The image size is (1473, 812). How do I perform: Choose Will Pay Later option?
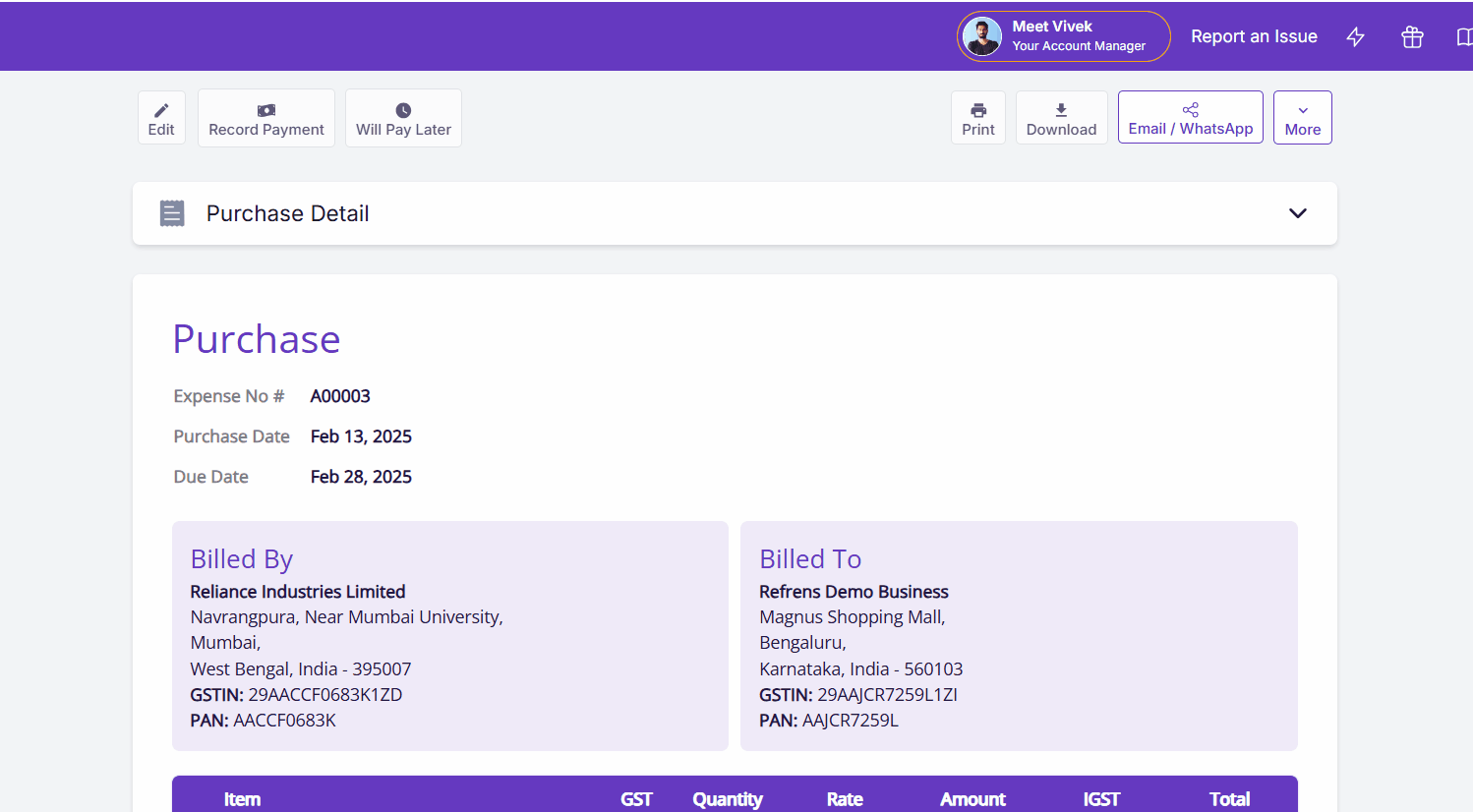403,118
